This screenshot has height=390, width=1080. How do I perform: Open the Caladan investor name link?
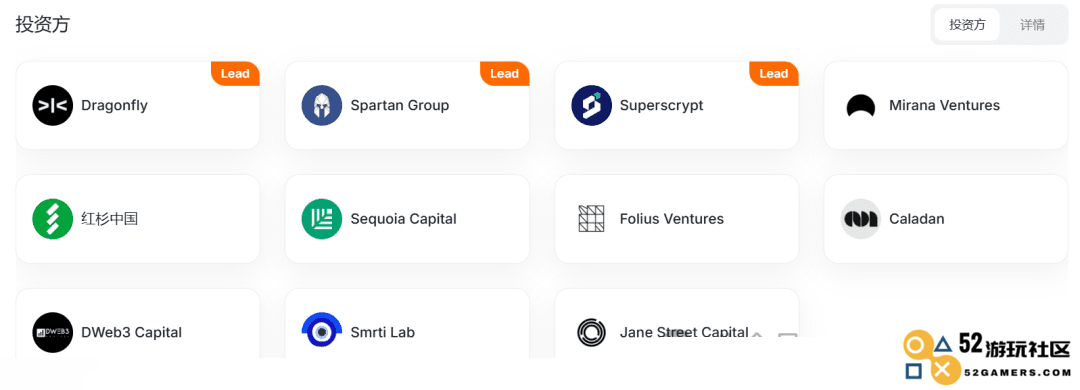[x=917, y=219]
